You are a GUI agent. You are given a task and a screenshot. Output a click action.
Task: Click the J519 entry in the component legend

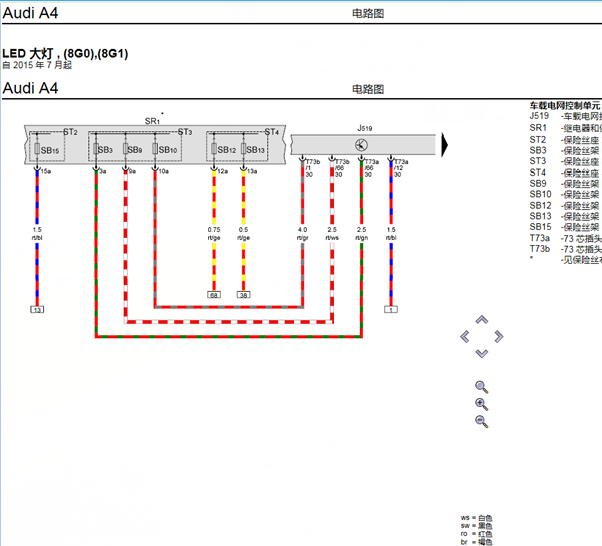(566, 116)
